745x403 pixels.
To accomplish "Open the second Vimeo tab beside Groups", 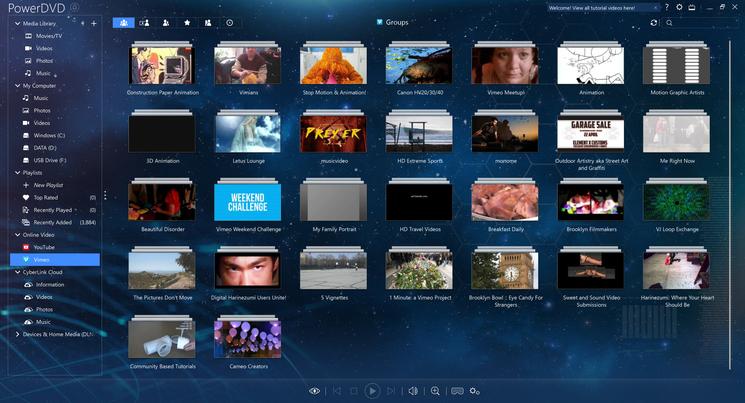I will click(x=144, y=22).
